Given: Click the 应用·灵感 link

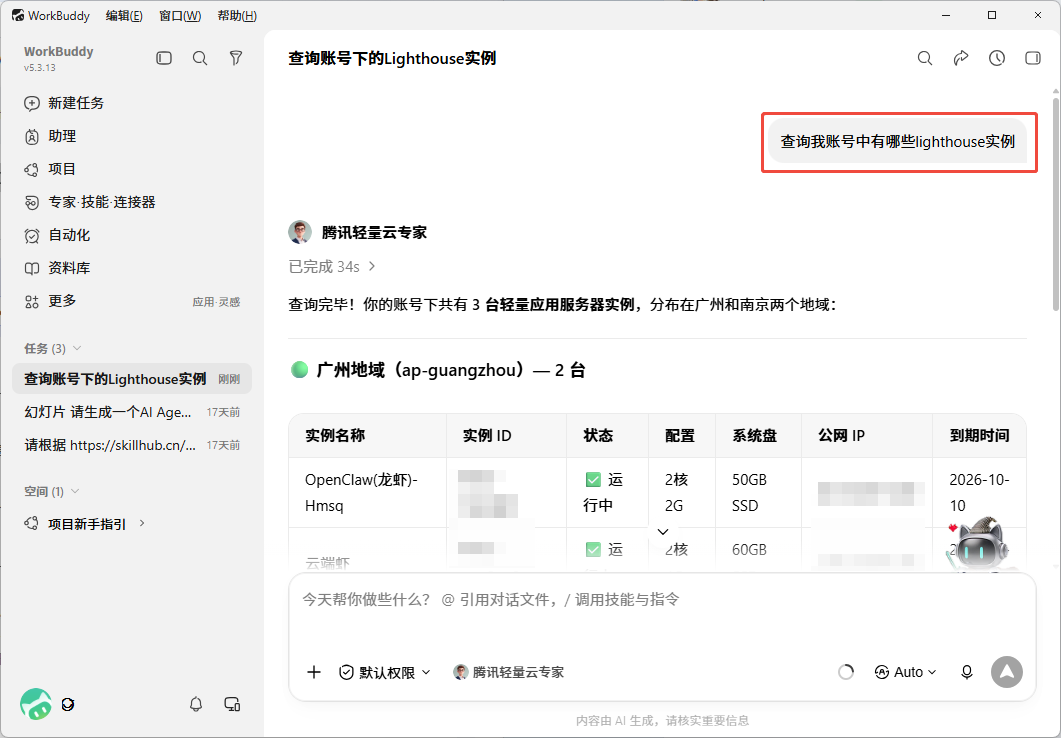Looking at the screenshot, I should pyautogui.click(x=217, y=302).
